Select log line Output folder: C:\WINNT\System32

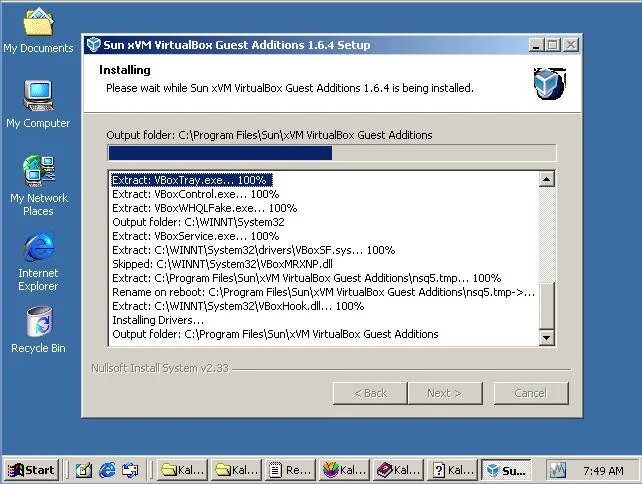click(198, 222)
